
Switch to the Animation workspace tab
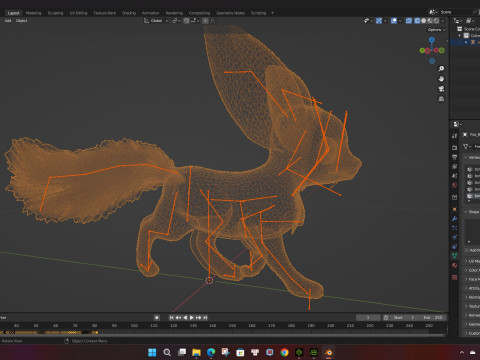(151, 13)
